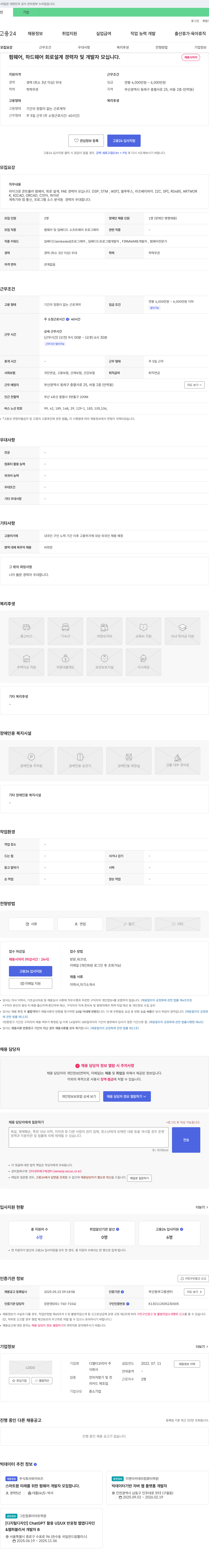Click the red 채용시까지 status badge
Viewport: 209px width, 1568px height.
(191, 57)
